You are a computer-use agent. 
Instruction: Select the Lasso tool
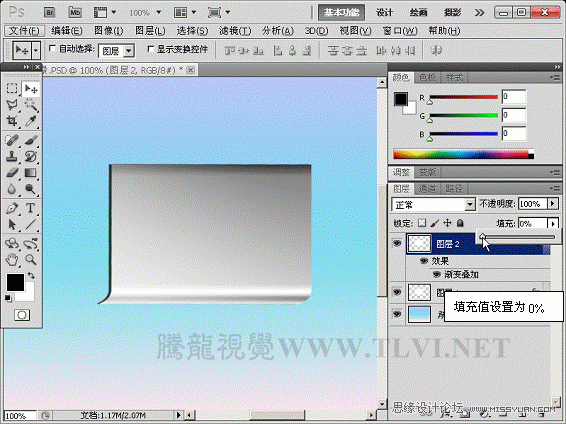[12, 105]
